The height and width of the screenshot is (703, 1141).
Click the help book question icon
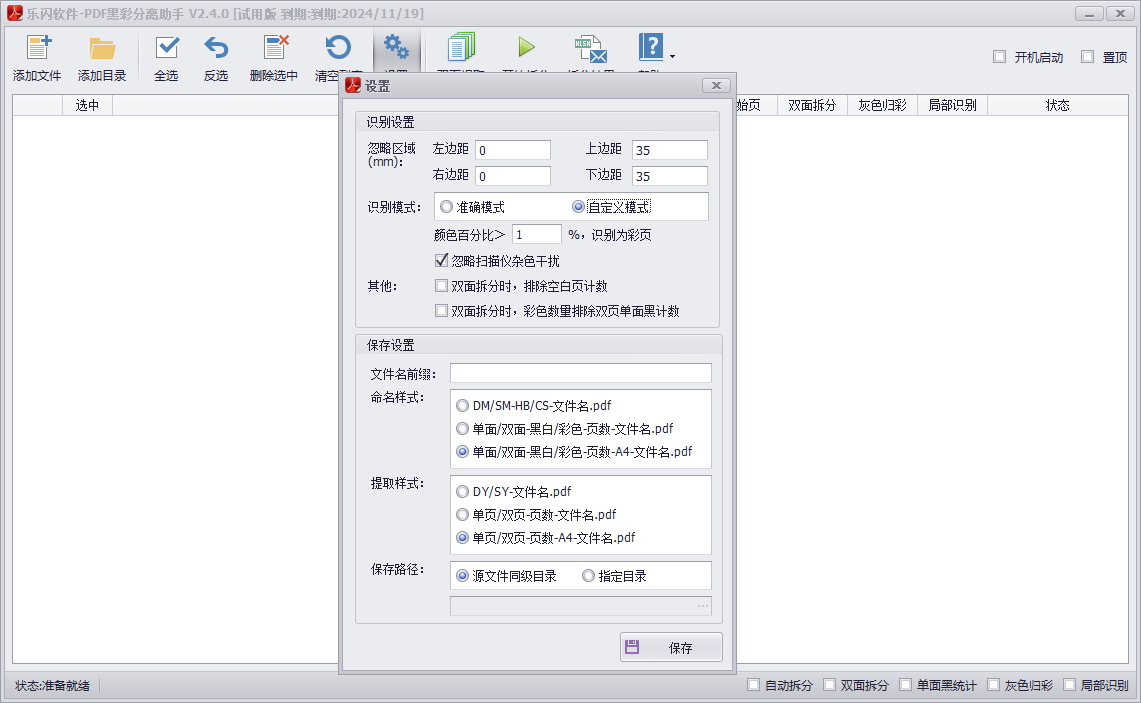point(651,47)
